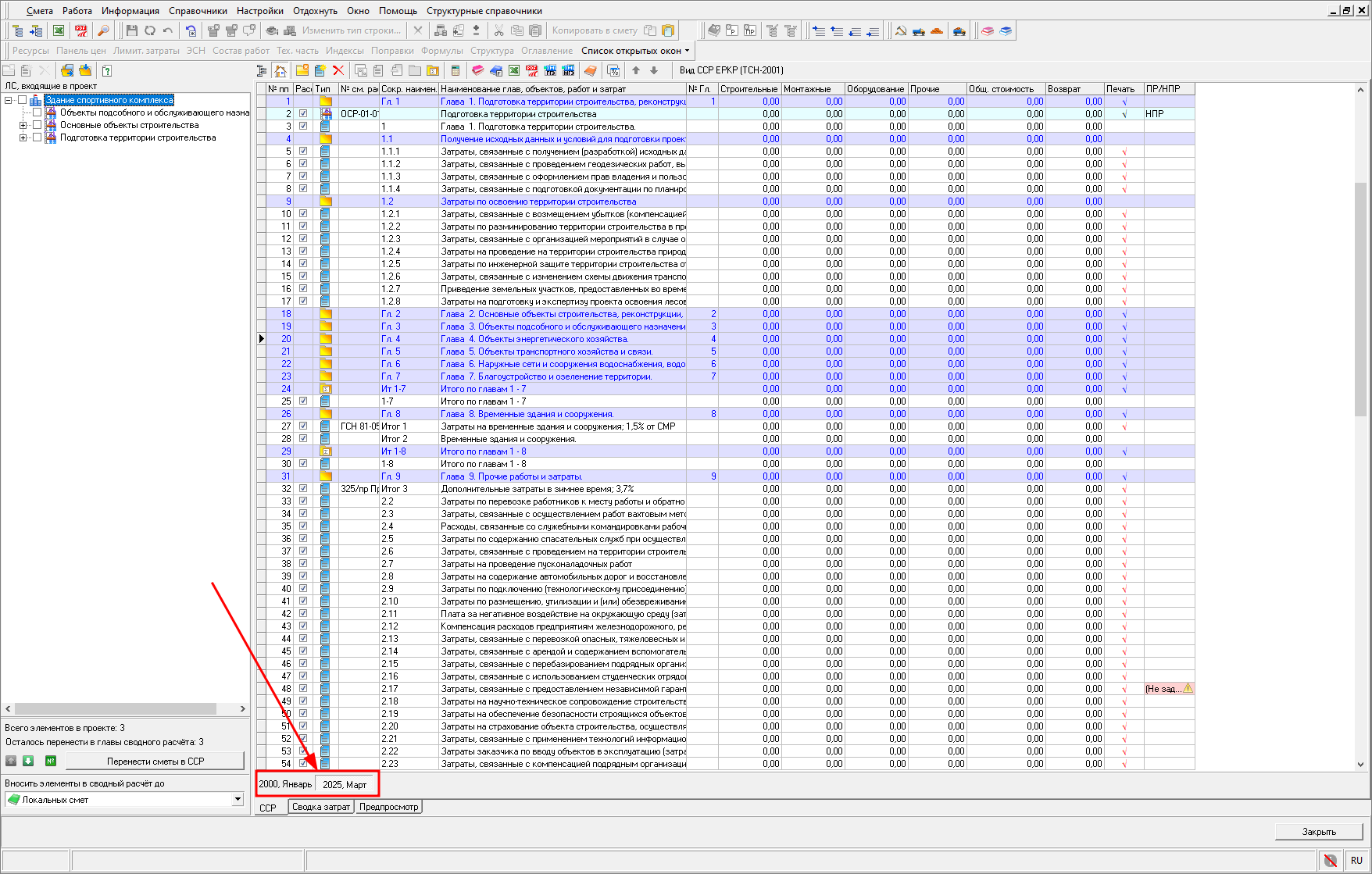Click the red X delete row icon
The width and height of the screenshot is (1372, 874).
[x=338, y=70]
